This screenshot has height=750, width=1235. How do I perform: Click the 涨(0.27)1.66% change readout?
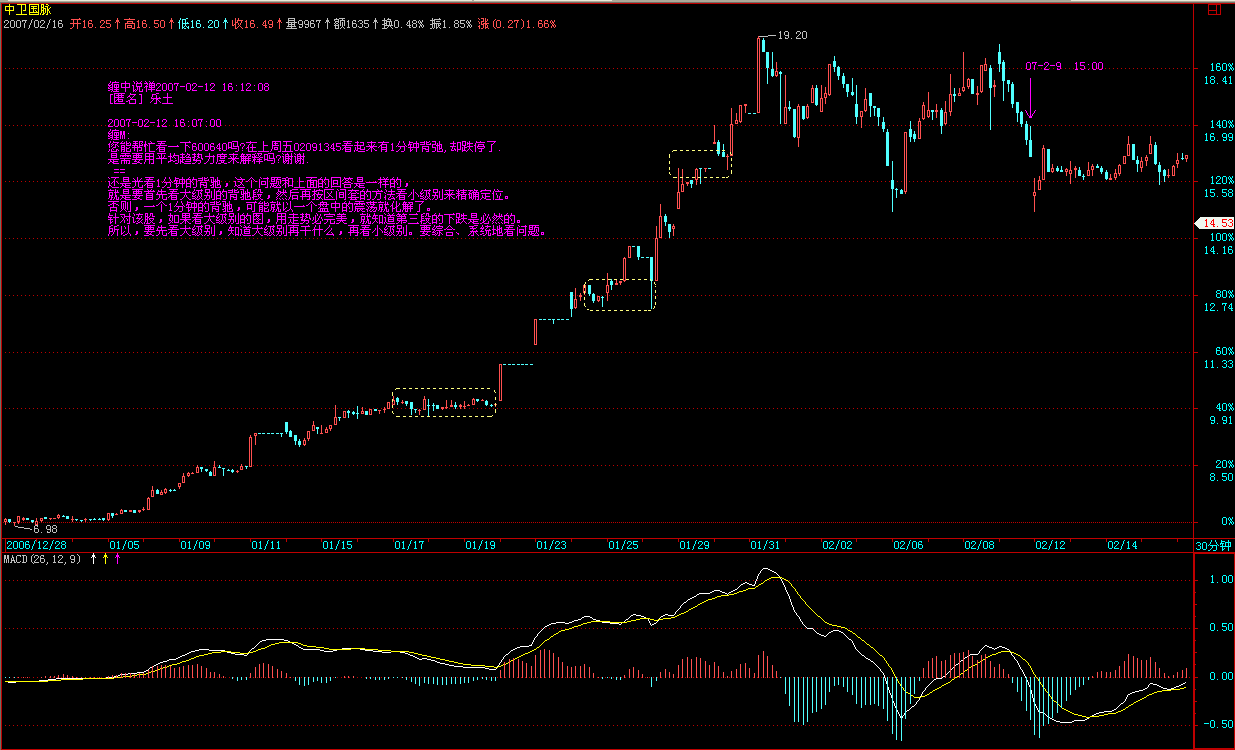click(x=517, y=22)
